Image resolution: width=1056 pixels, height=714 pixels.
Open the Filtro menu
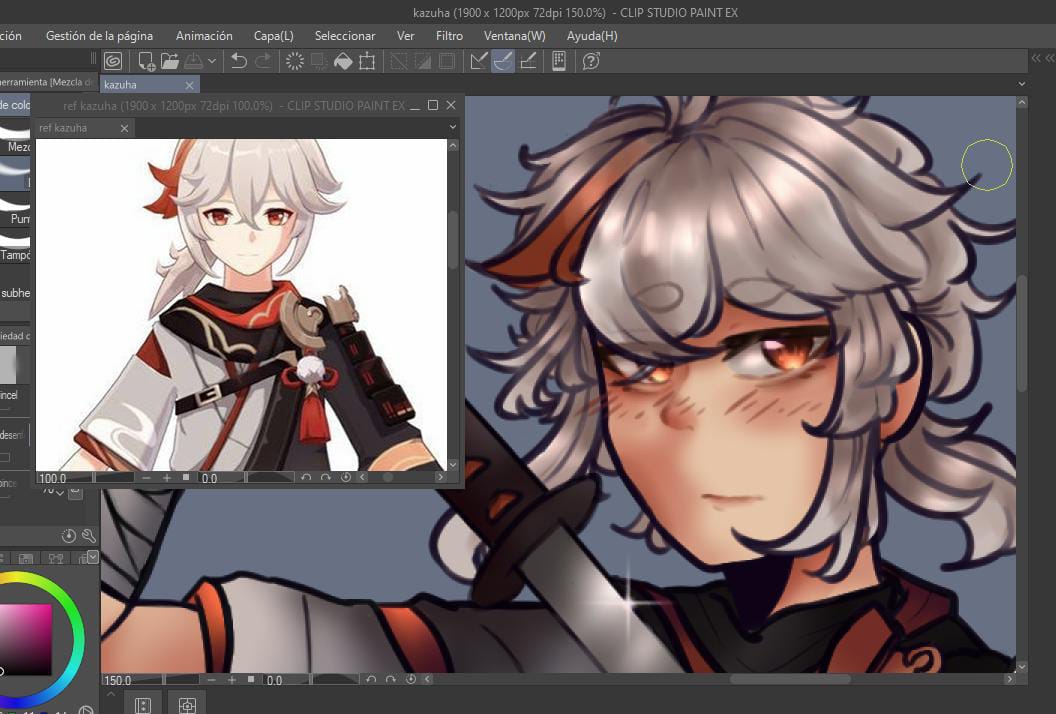point(449,36)
